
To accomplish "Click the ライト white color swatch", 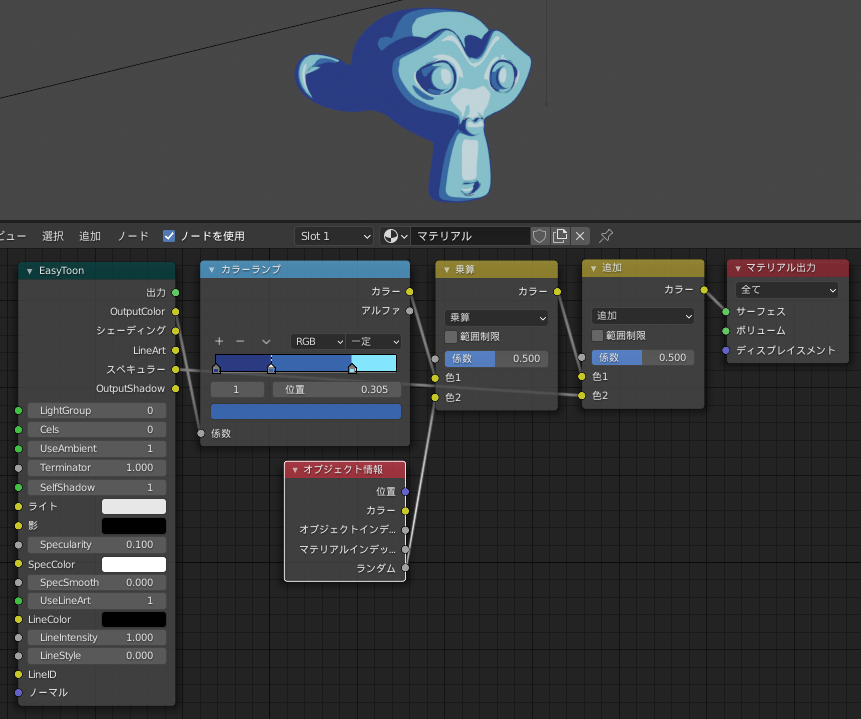I will pyautogui.click(x=134, y=506).
